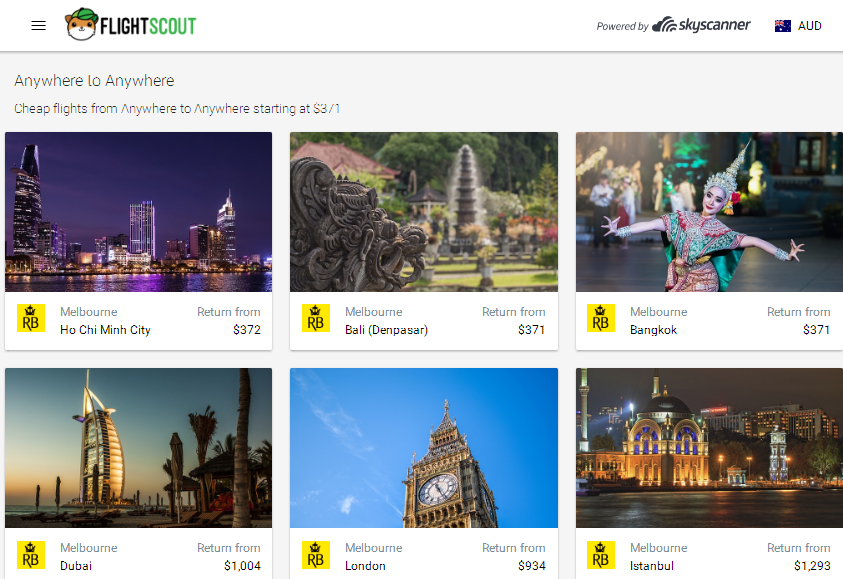This screenshot has height=579, width=843.
Task: Select the Bali (Denpasar) destination name
Action: 387,330
